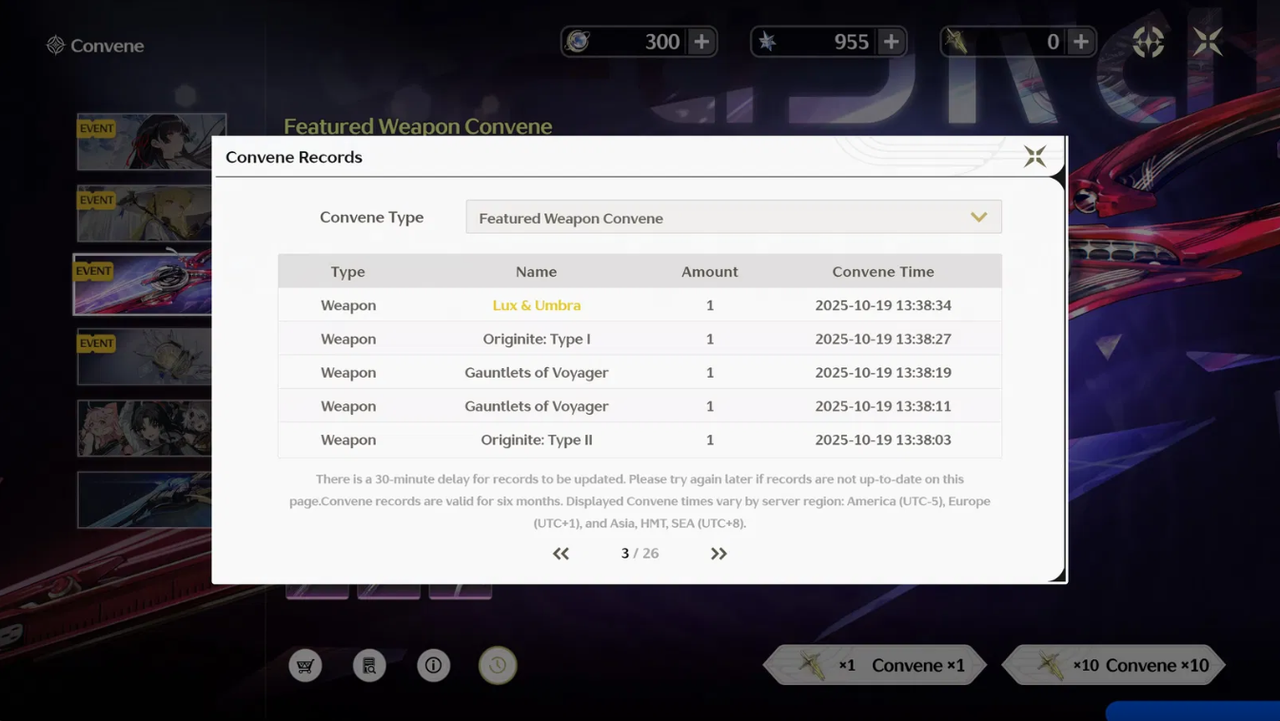1280x721 pixels.
Task: Select the top EVENT banner with dark-haired character
Action: coord(152,142)
